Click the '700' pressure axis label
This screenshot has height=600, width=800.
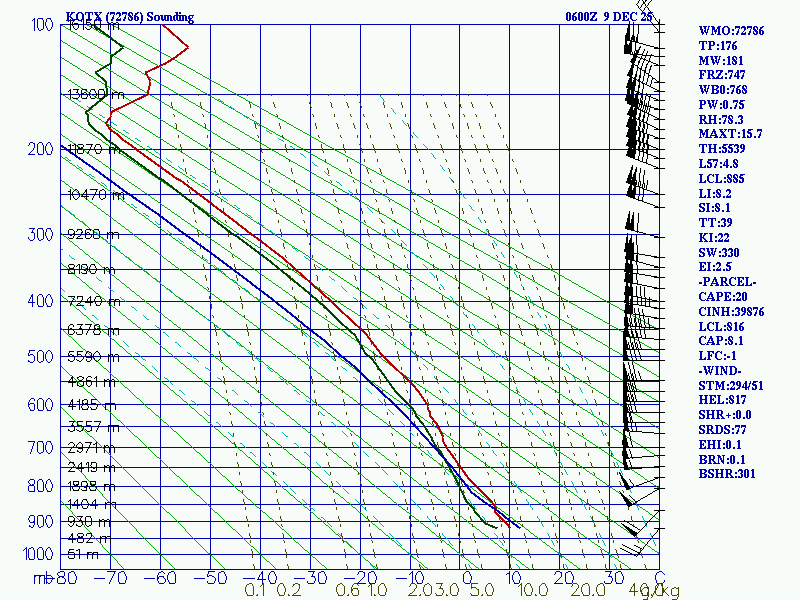pos(40,448)
